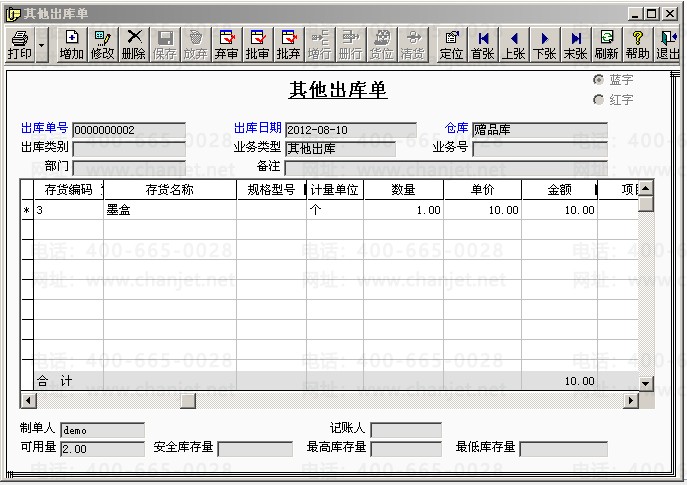This screenshot has width=687, height=485.
Task: Click the 出库类别 input field
Action: point(129,149)
